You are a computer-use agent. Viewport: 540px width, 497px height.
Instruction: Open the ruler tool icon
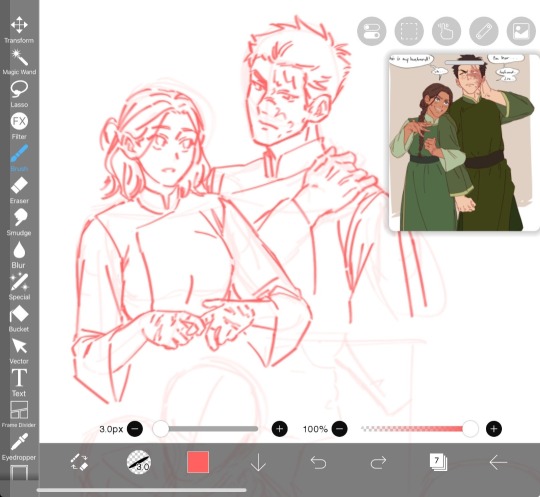(484, 31)
